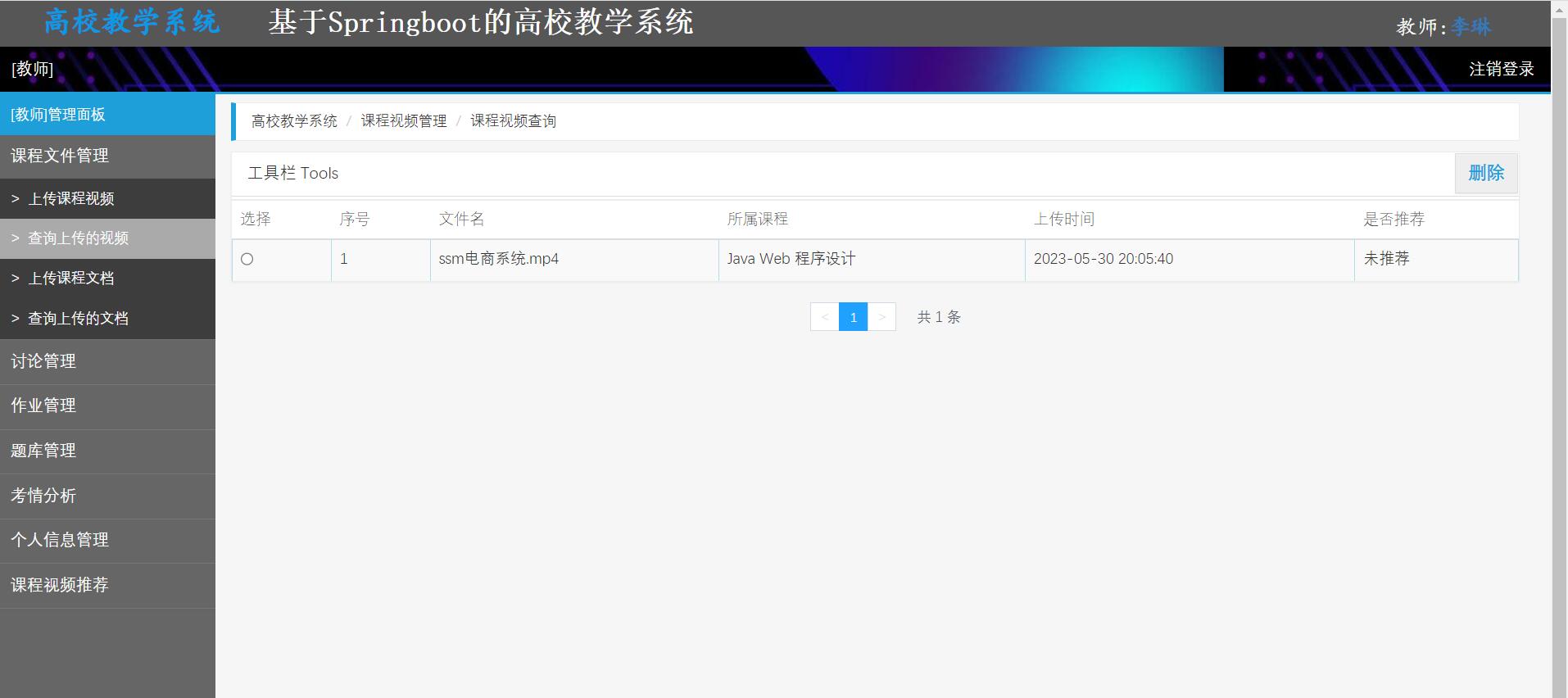Click the 课程视频查询 breadcrumb item
The image size is (1568, 698).
[x=513, y=121]
